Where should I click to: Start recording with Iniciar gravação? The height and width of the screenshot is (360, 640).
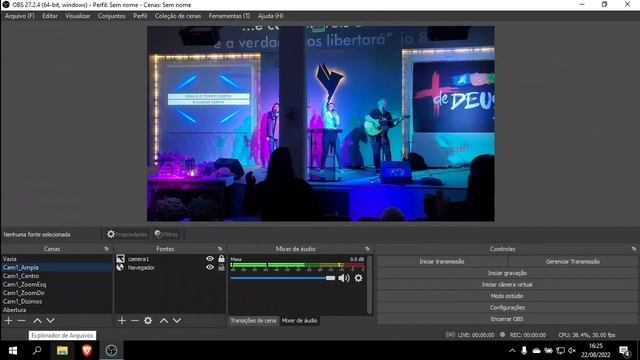[507, 273]
